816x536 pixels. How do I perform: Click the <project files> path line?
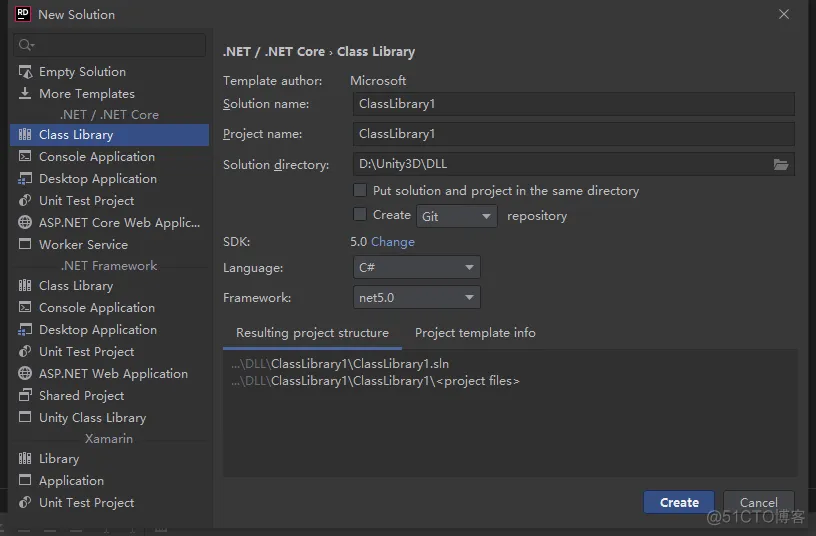[x=375, y=381]
